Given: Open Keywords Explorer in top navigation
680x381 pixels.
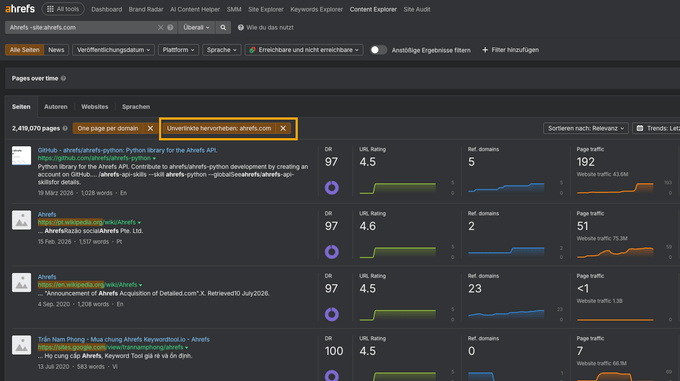Looking at the screenshot, I should [x=317, y=9].
